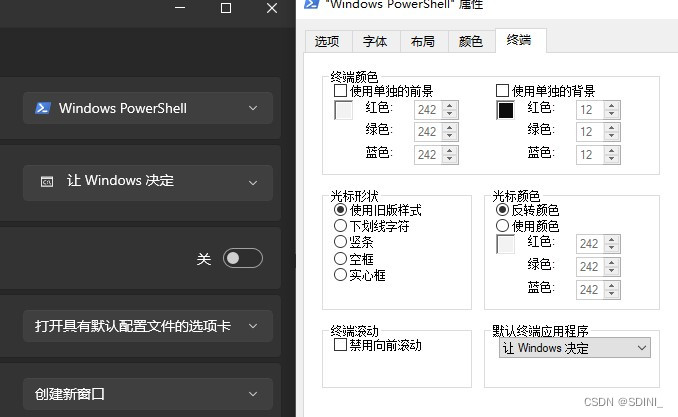
Task: Click foreground 红色 value field
Action: [428, 110]
